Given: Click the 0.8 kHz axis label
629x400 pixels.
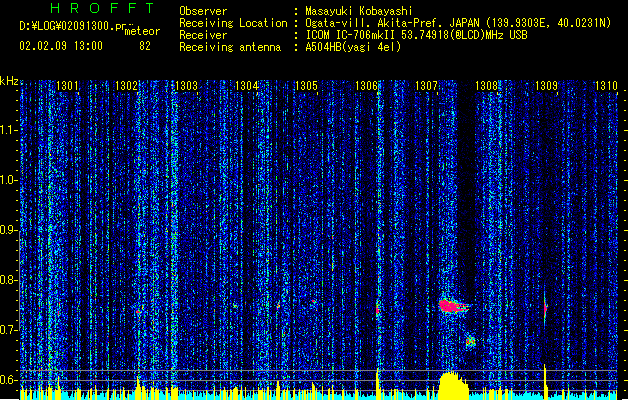Looking at the screenshot, I should pos(9,280).
